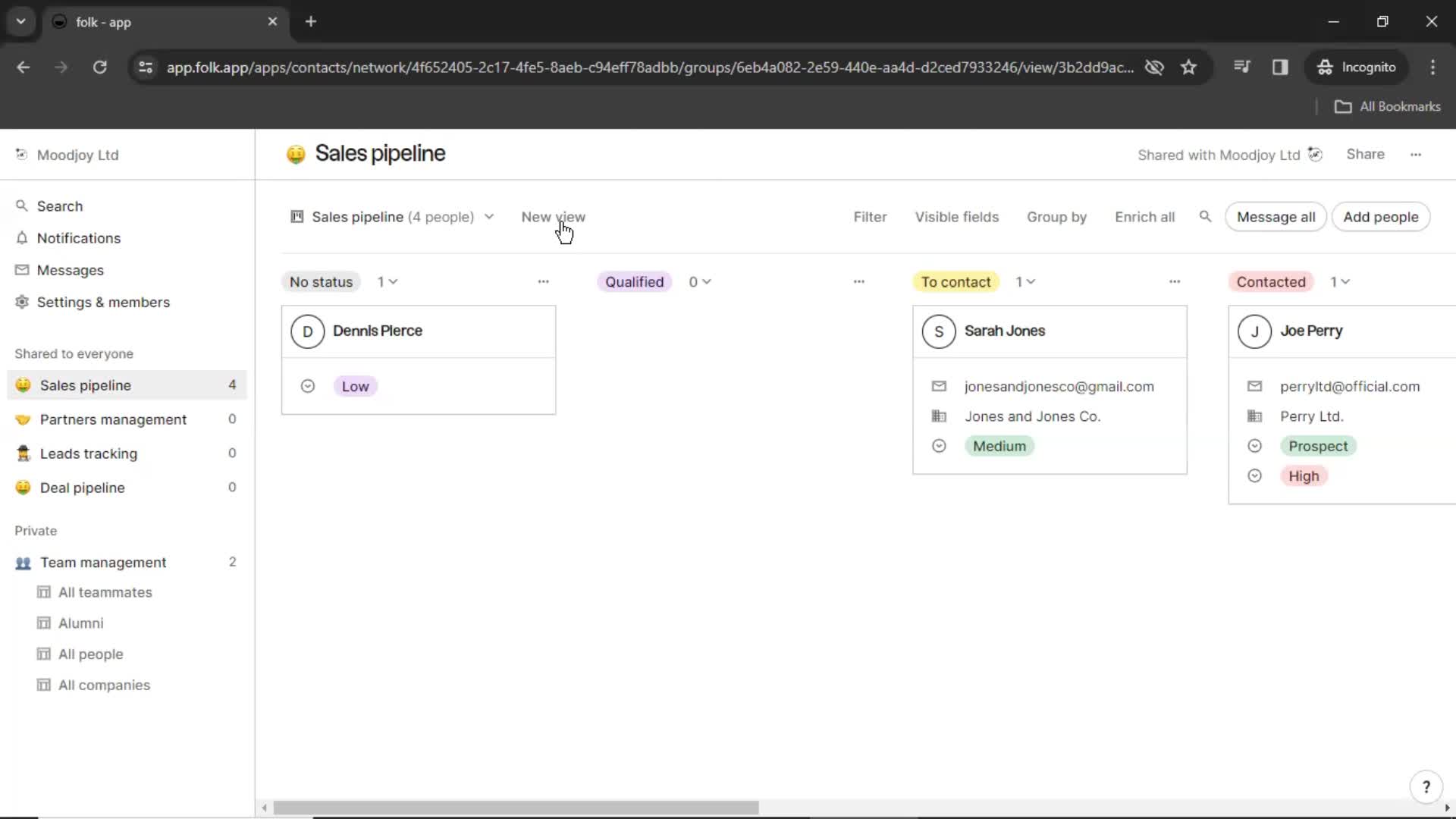Click the Message all button
This screenshot has width=1456, height=819.
(x=1276, y=216)
